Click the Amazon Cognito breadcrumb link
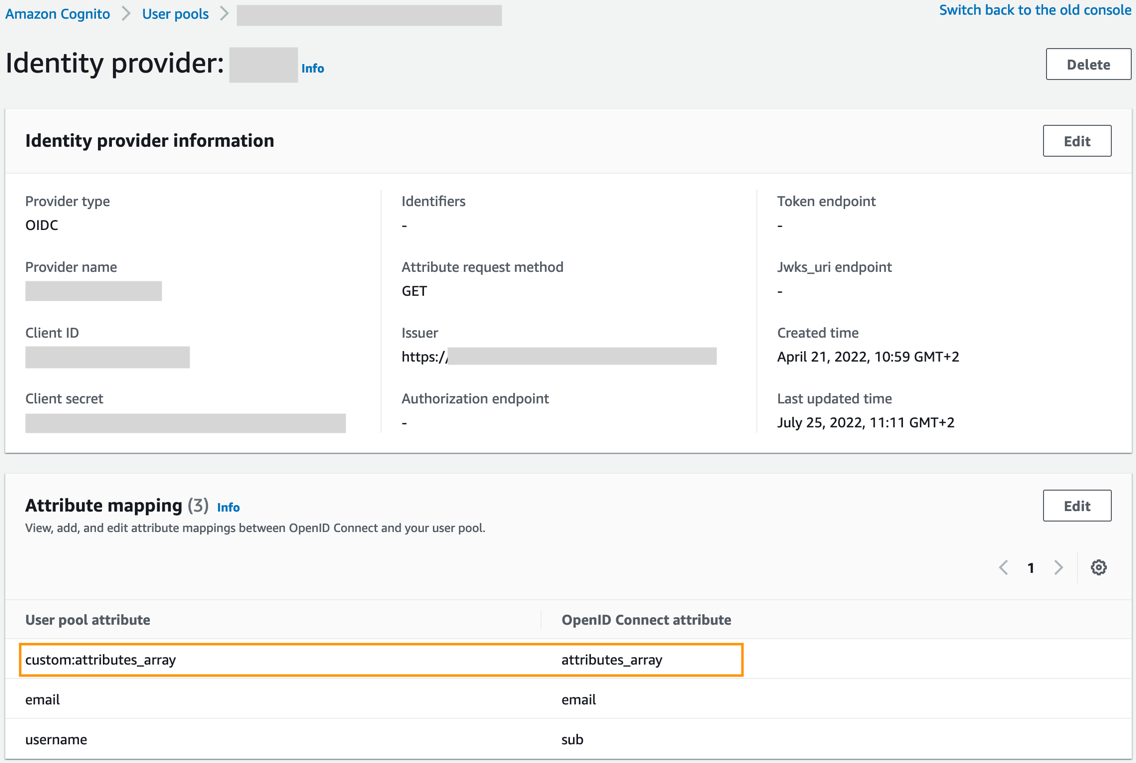Image resolution: width=1136 pixels, height=763 pixels. (x=58, y=14)
